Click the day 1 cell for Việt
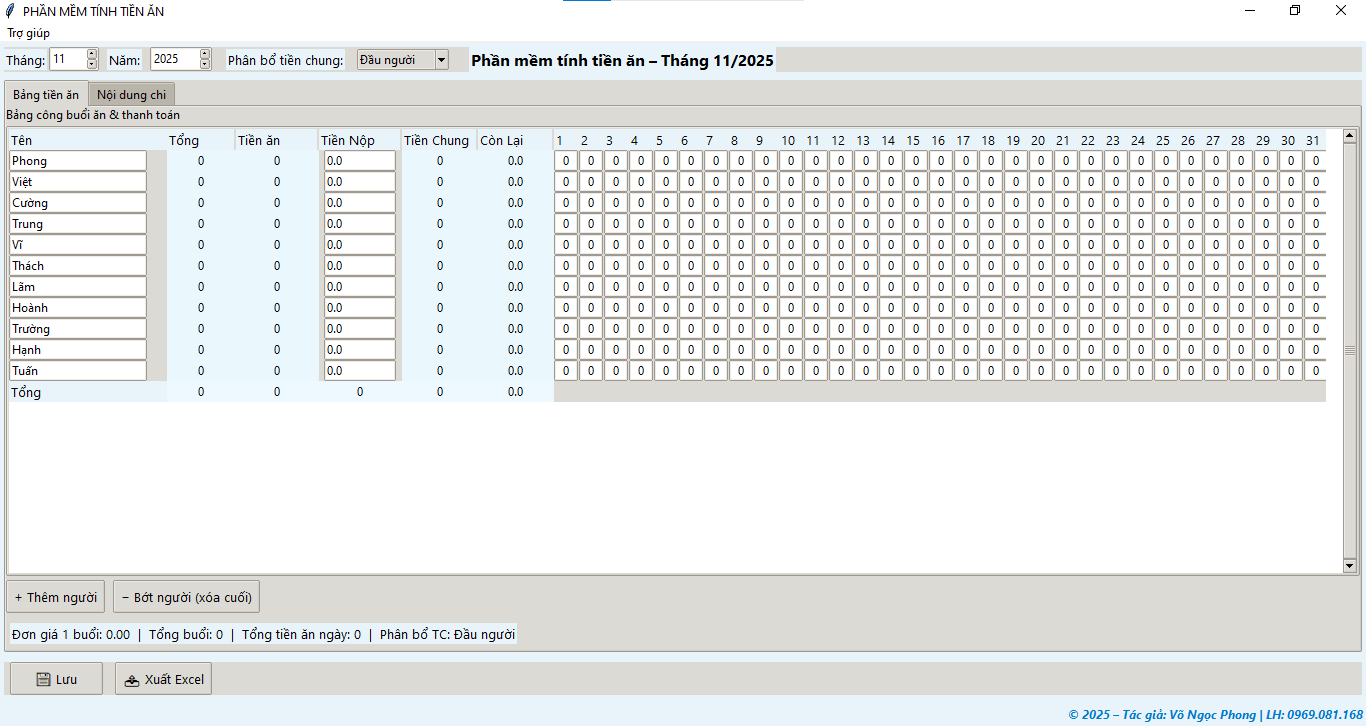The width and height of the screenshot is (1366, 726). 566,182
